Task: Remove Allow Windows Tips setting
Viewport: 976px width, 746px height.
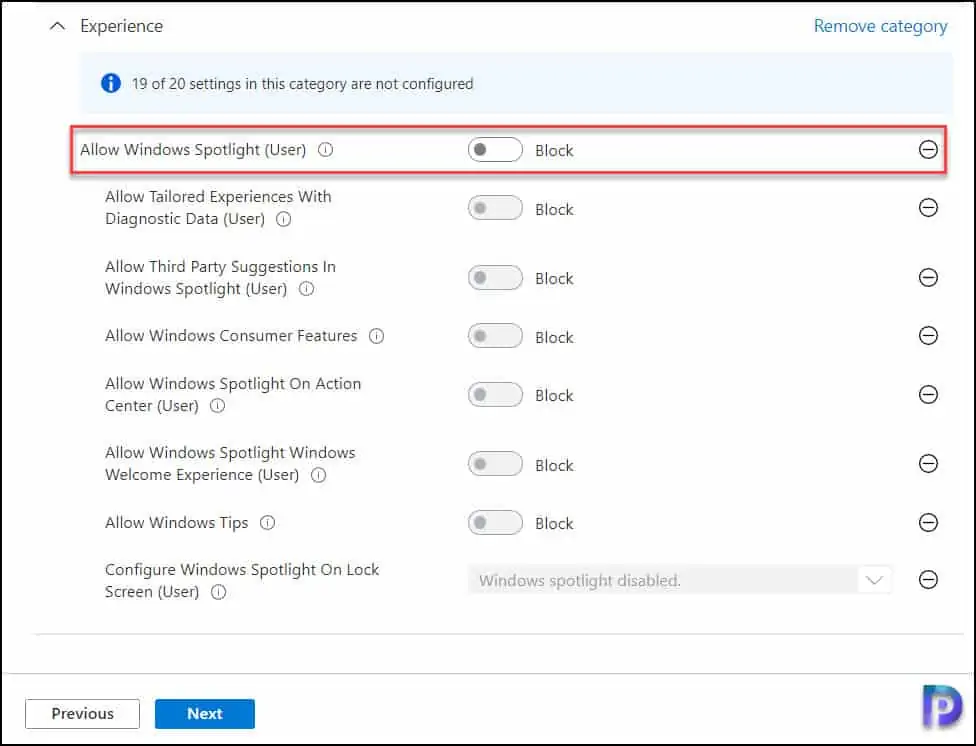Action: point(928,522)
